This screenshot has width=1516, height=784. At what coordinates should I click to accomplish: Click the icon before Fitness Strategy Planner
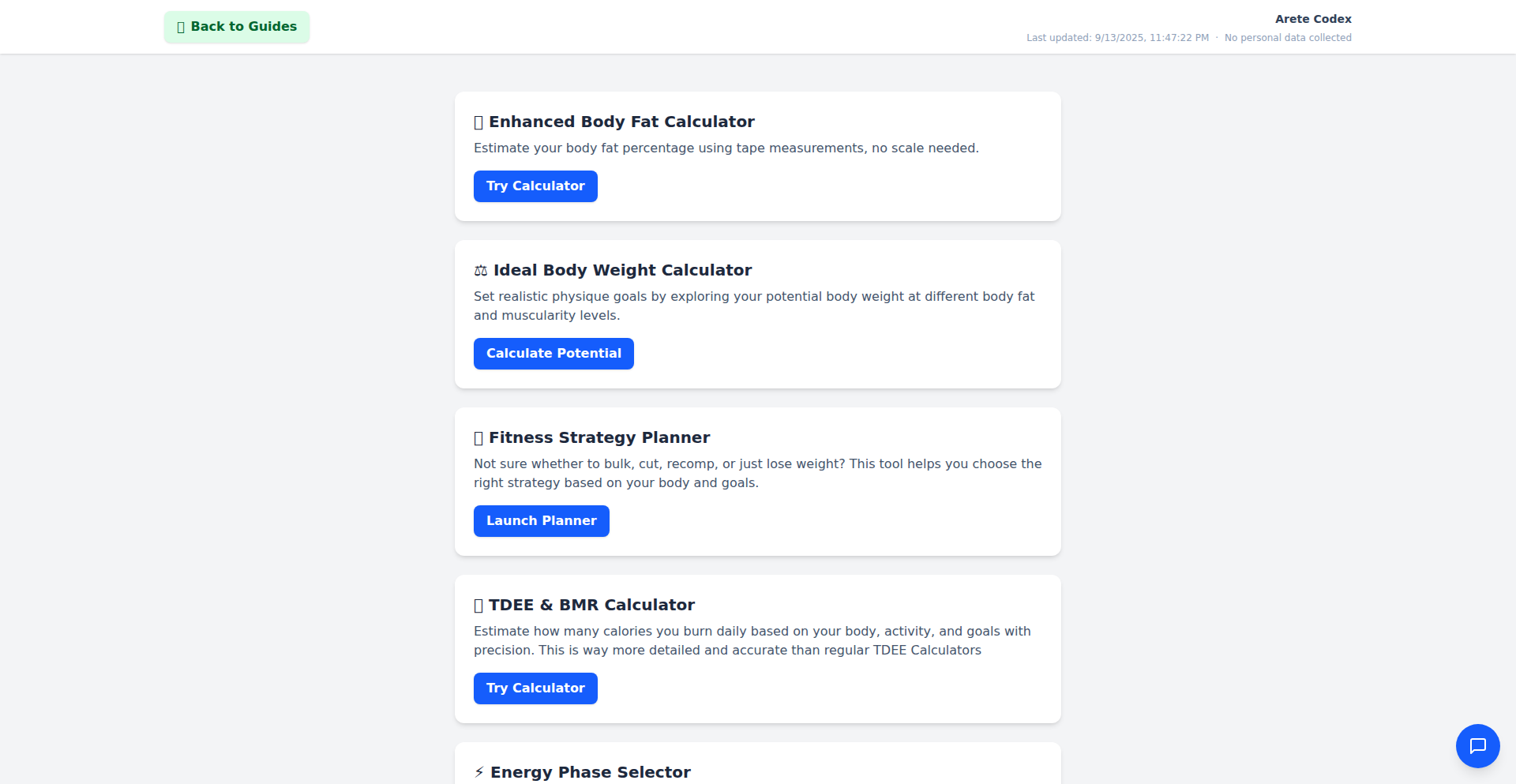tap(478, 438)
